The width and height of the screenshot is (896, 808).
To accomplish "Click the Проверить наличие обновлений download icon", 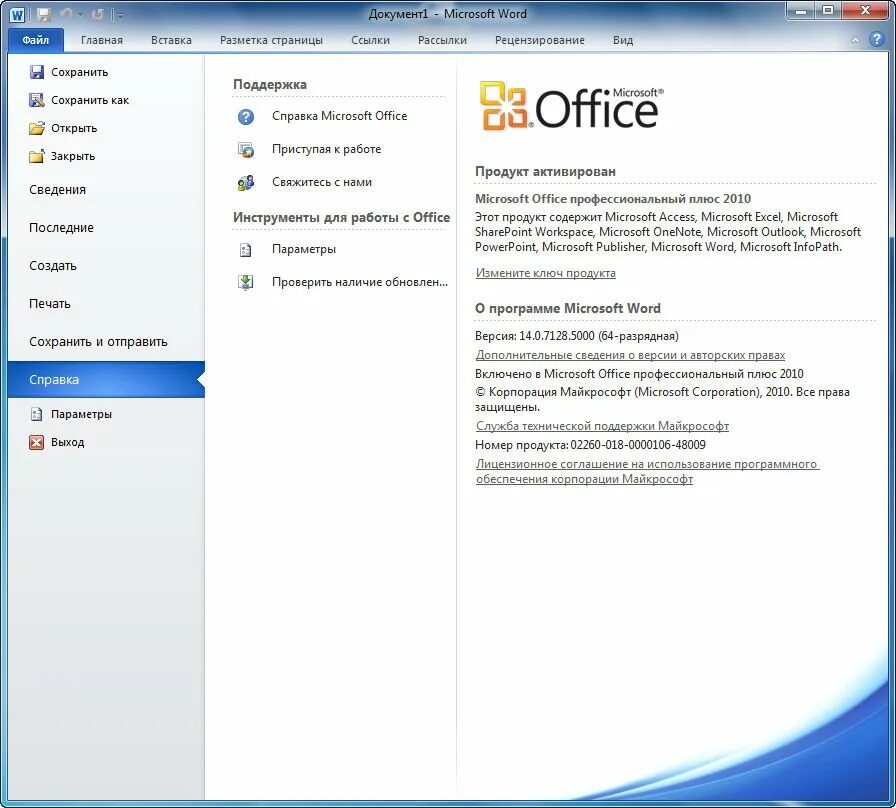I will click(246, 282).
